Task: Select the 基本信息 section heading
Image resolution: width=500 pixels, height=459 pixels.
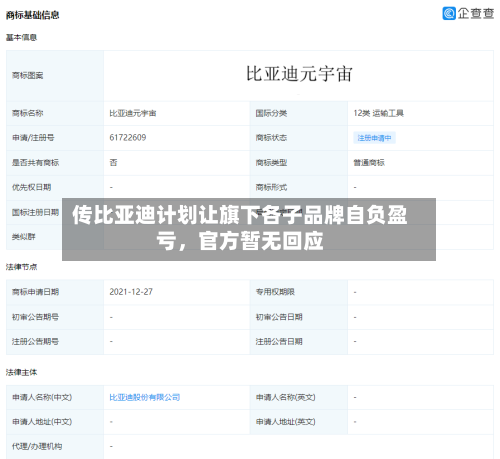Action: 21,38
